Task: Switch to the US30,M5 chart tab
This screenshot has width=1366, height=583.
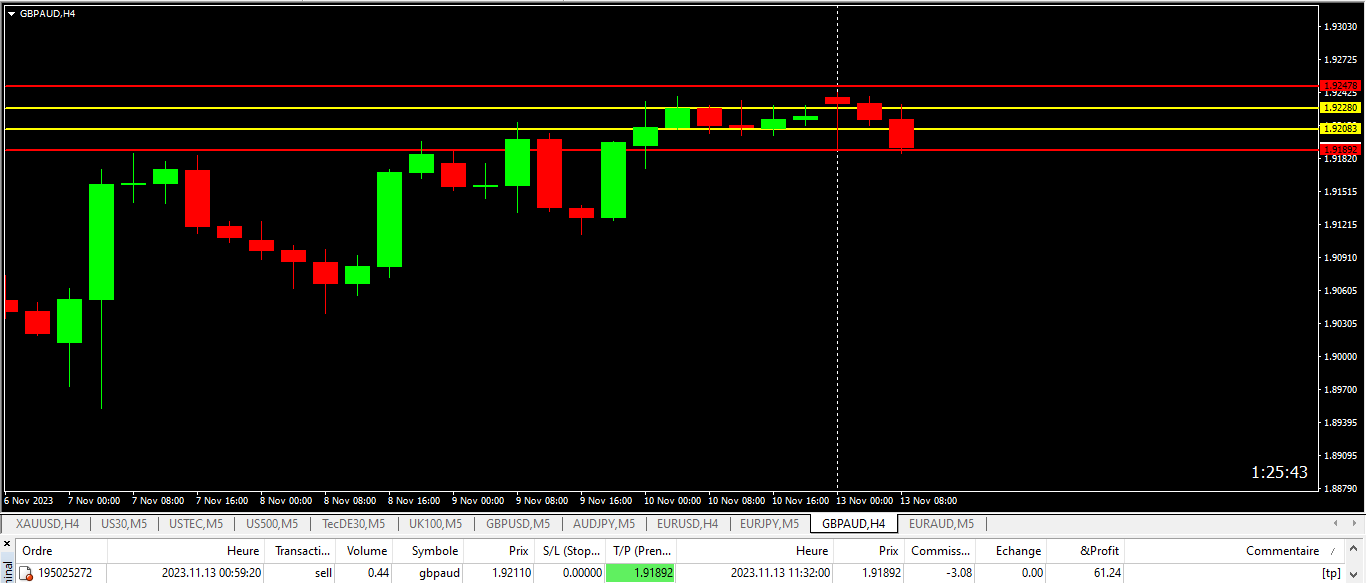Action: click(x=124, y=523)
